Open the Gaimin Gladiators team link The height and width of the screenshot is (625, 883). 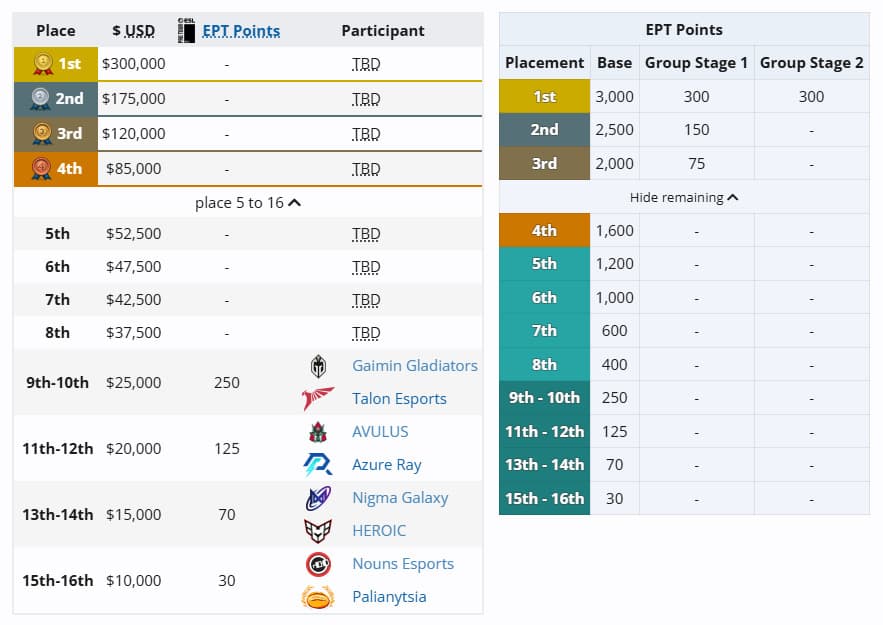click(x=414, y=366)
